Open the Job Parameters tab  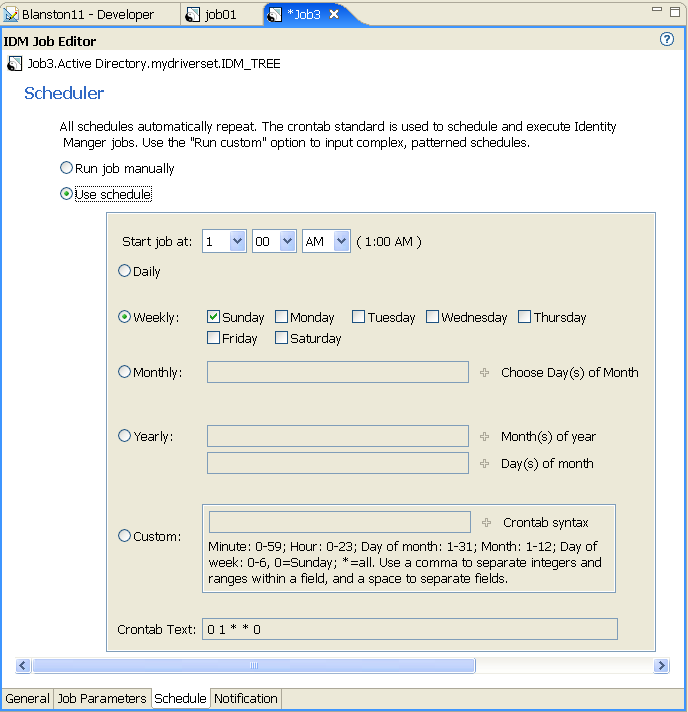102,698
